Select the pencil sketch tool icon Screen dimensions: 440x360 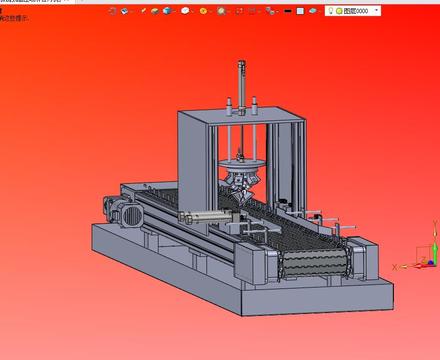click(x=143, y=11)
